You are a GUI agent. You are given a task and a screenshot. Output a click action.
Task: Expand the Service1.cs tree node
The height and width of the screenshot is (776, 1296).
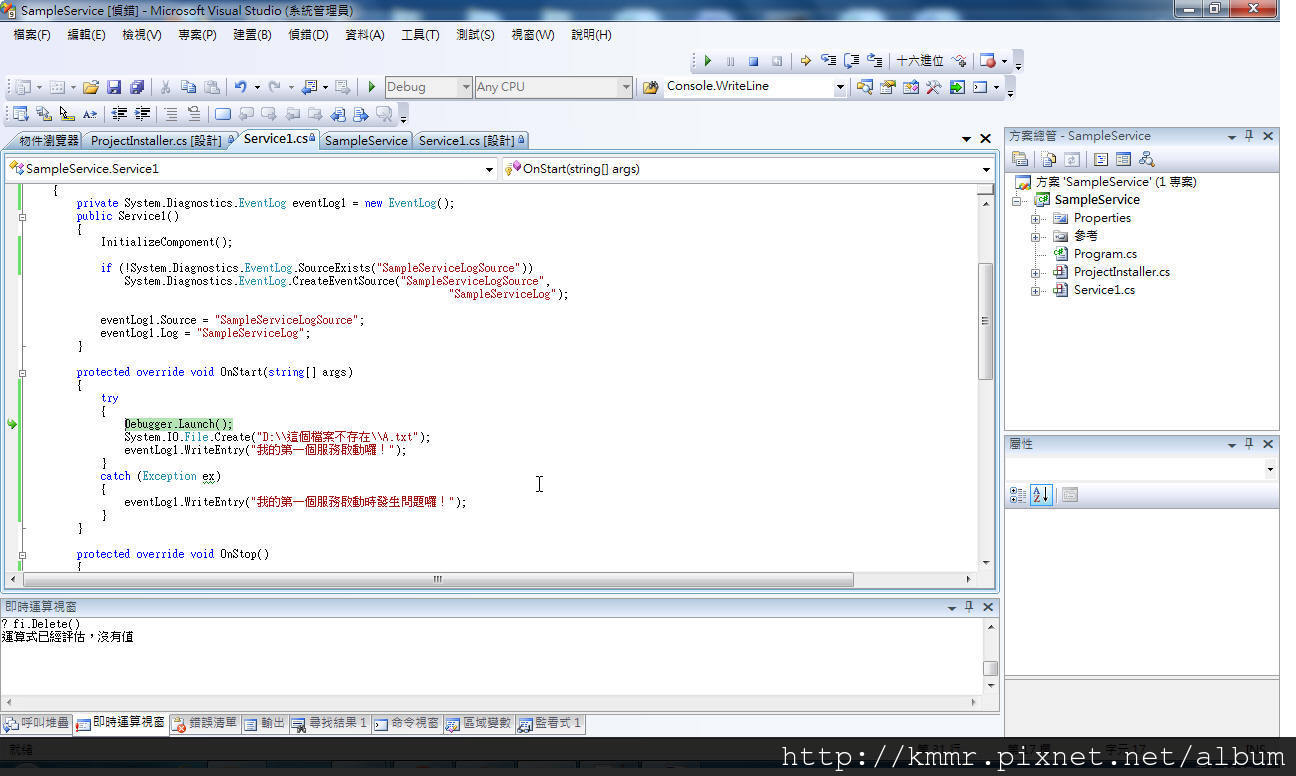click(x=1036, y=291)
